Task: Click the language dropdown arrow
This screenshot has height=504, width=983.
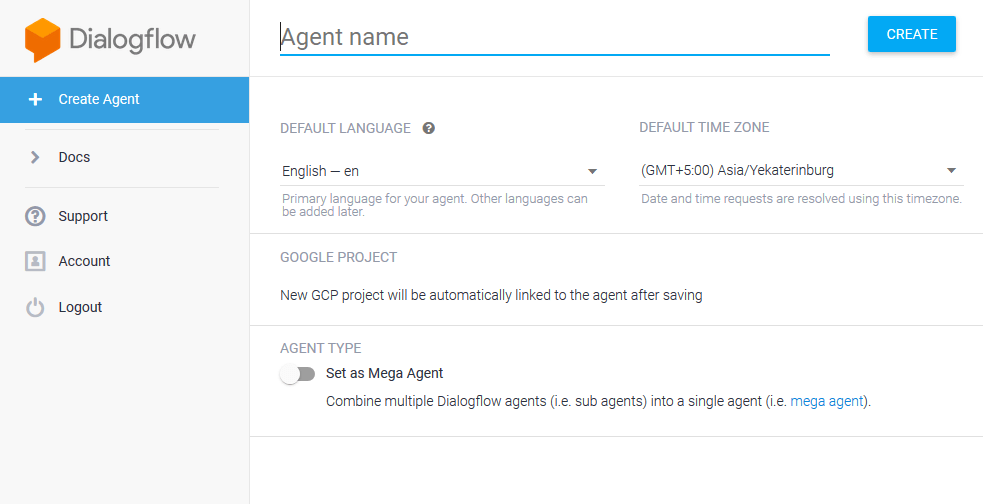Action: [x=592, y=171]
